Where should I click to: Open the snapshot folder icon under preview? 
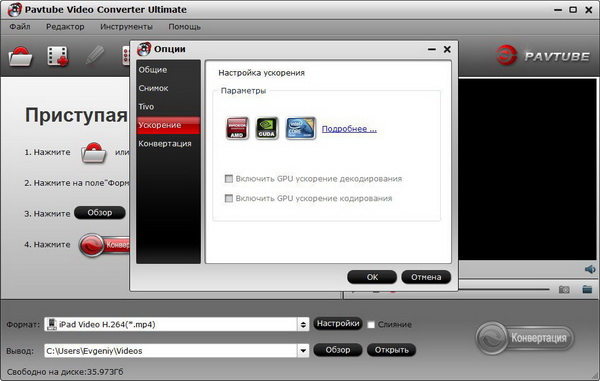pos(587,289)
